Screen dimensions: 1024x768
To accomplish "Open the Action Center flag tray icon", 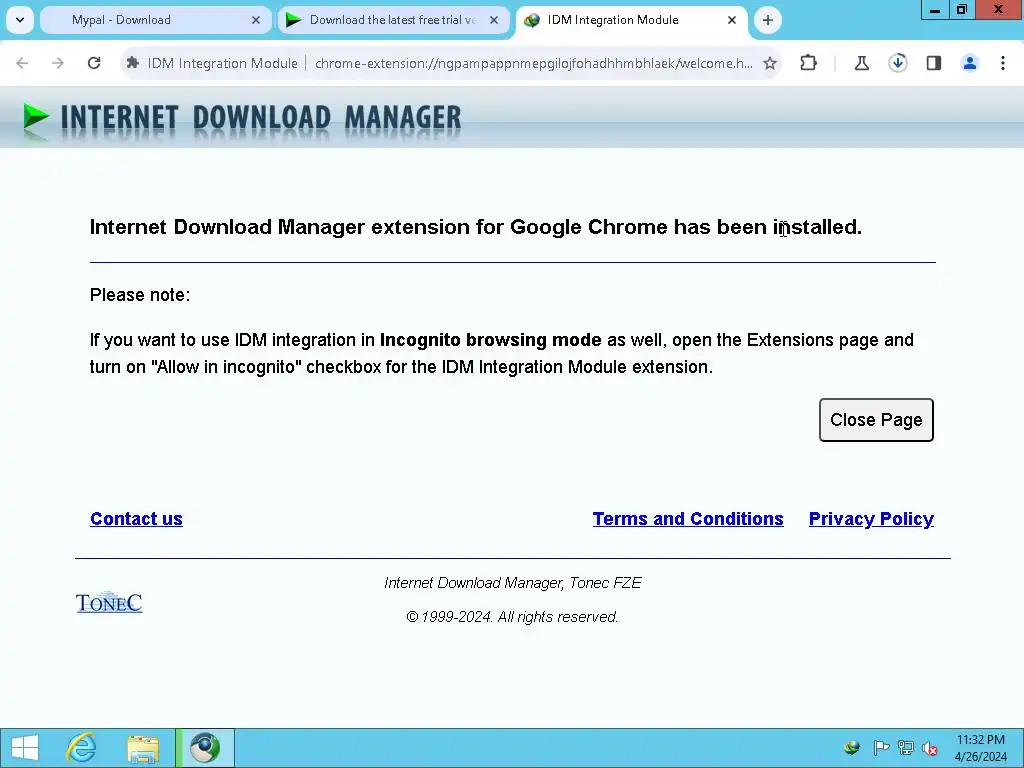I will pyautogui.click(x=881, y=748).
